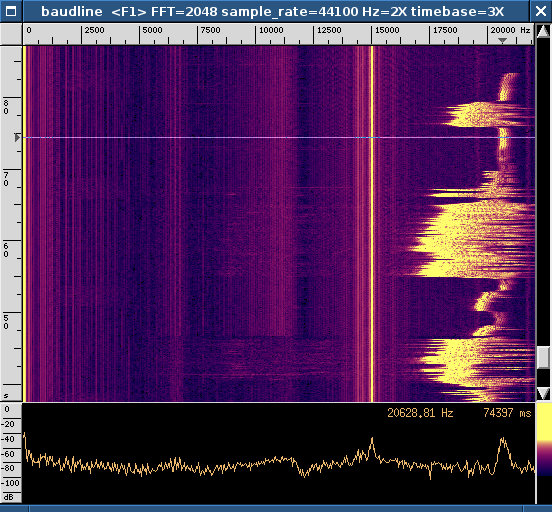552x512 pixels.
Task: Grab the vertical scrollbar thumb
Action: pos(543,358)
